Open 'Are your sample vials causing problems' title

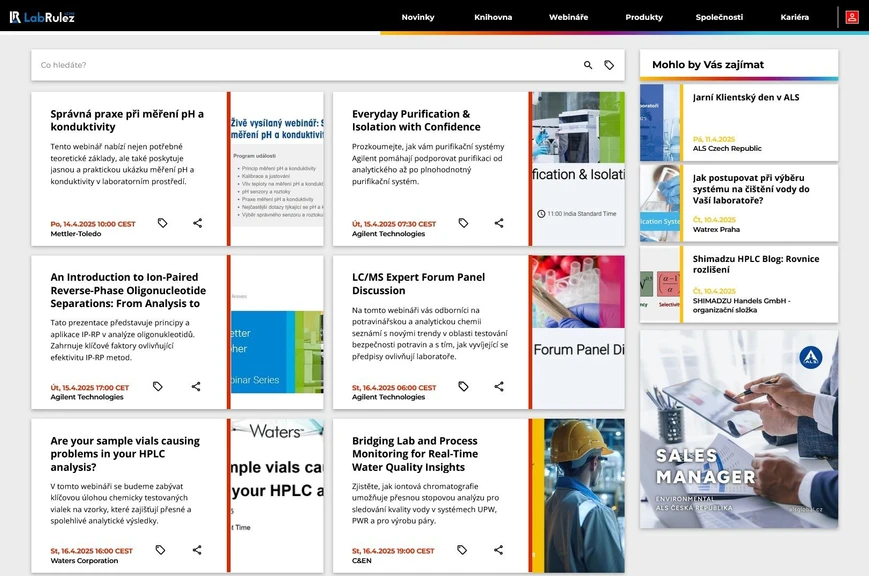click(x=125, y=453)
